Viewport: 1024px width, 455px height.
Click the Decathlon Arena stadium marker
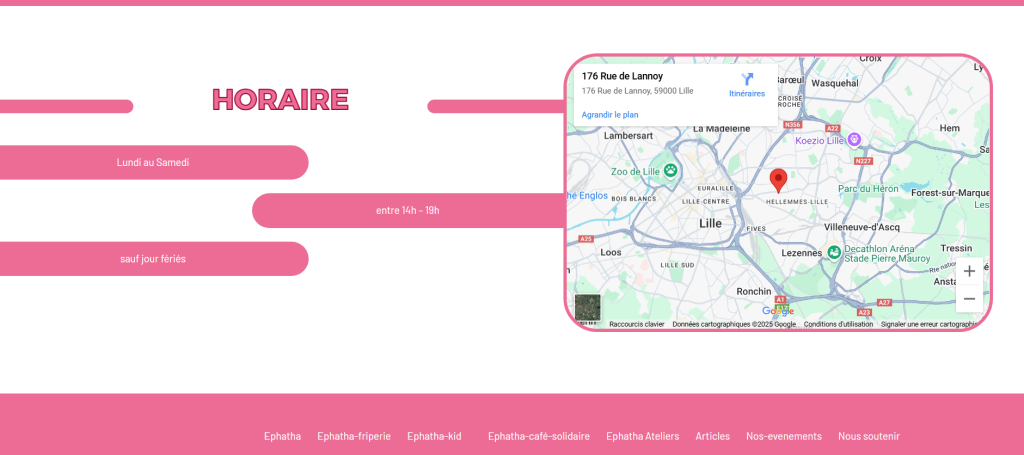(x=832, y=251)
